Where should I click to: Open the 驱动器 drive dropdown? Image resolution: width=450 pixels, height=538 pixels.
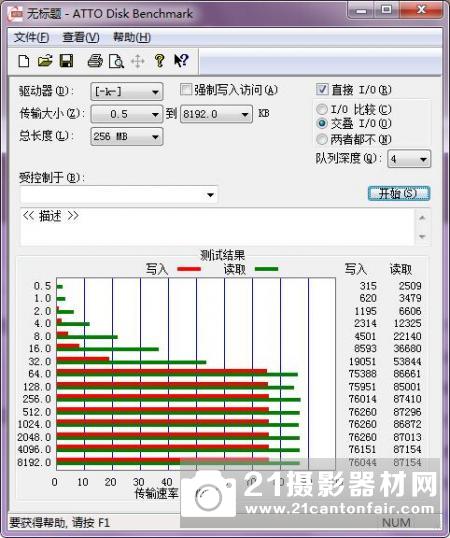127,92
